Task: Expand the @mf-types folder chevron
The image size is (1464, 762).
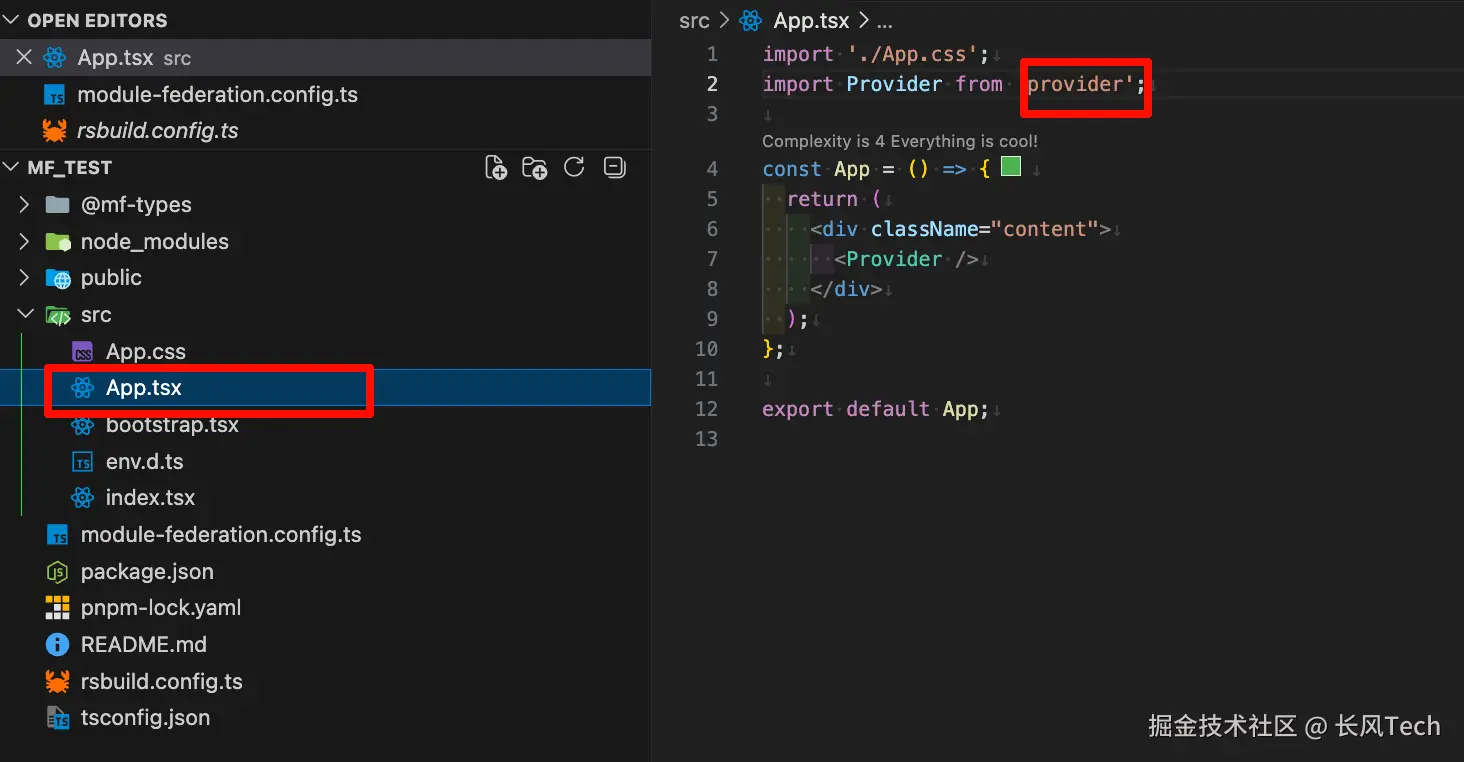Action: coord(25,205)
